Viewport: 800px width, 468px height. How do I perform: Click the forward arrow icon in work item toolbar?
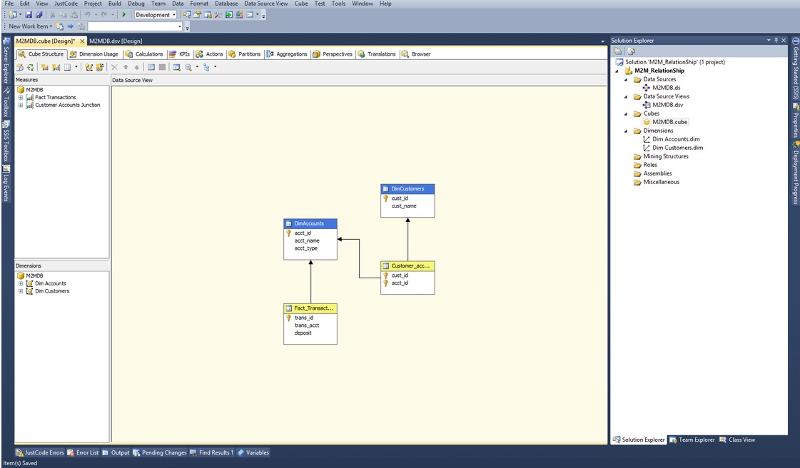(x=71, y=27)
